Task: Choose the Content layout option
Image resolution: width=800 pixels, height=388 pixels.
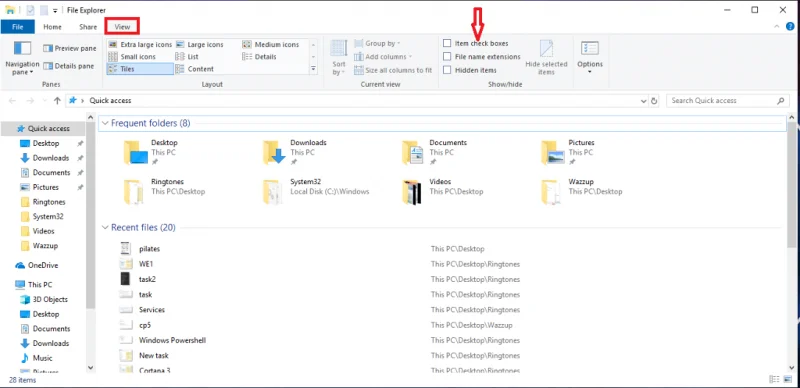Action: pos(194,69)
